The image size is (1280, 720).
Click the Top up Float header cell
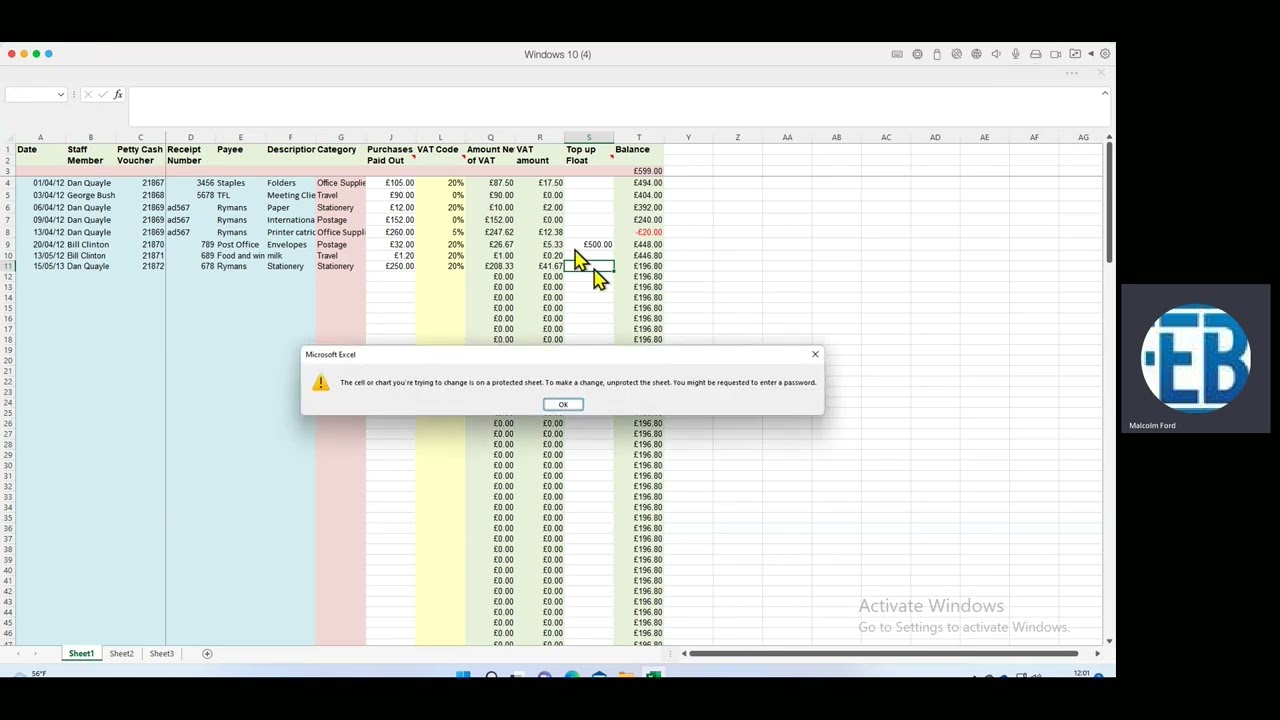pyautogui.click(x=589, y=154)
